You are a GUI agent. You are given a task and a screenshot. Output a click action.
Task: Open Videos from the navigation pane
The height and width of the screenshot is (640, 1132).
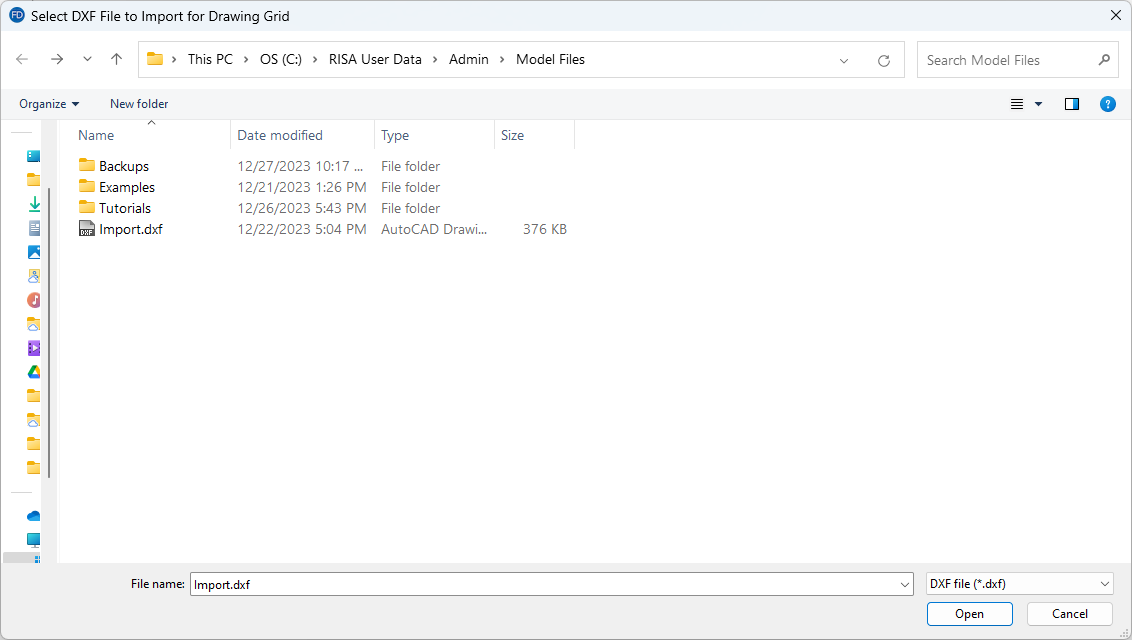pyautogui.click(x=34, y=348)
